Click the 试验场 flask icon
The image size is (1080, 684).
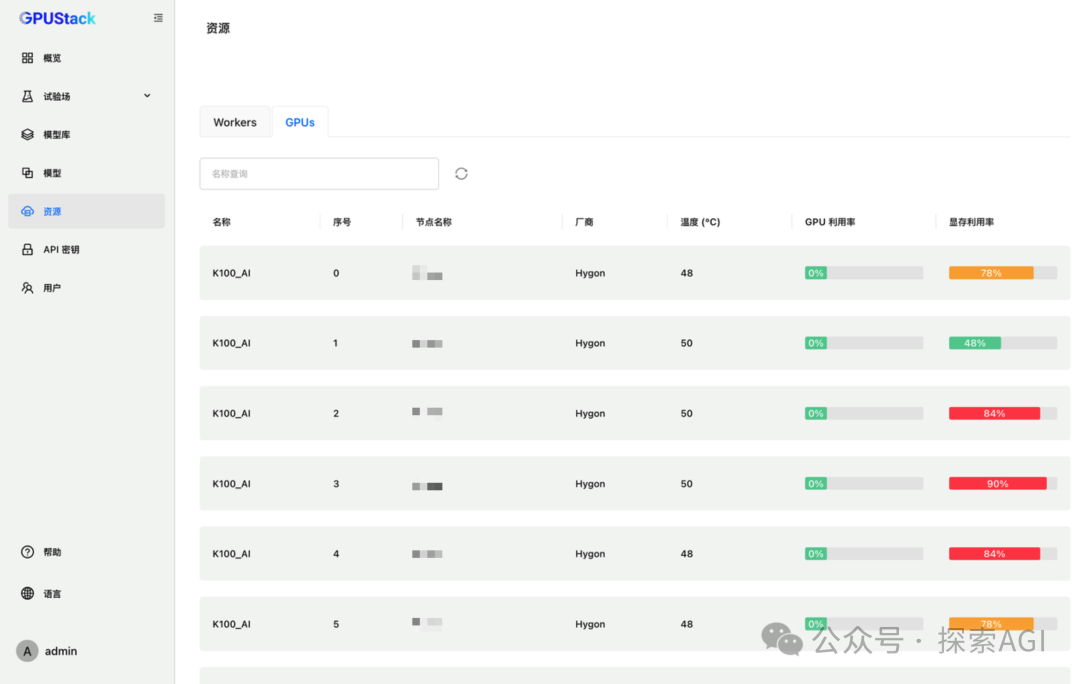[27, 96]
